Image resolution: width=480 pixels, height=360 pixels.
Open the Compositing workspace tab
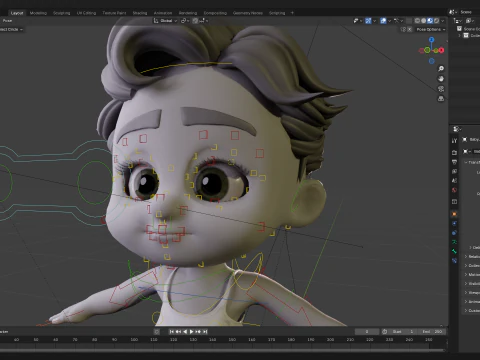[215, 13]
